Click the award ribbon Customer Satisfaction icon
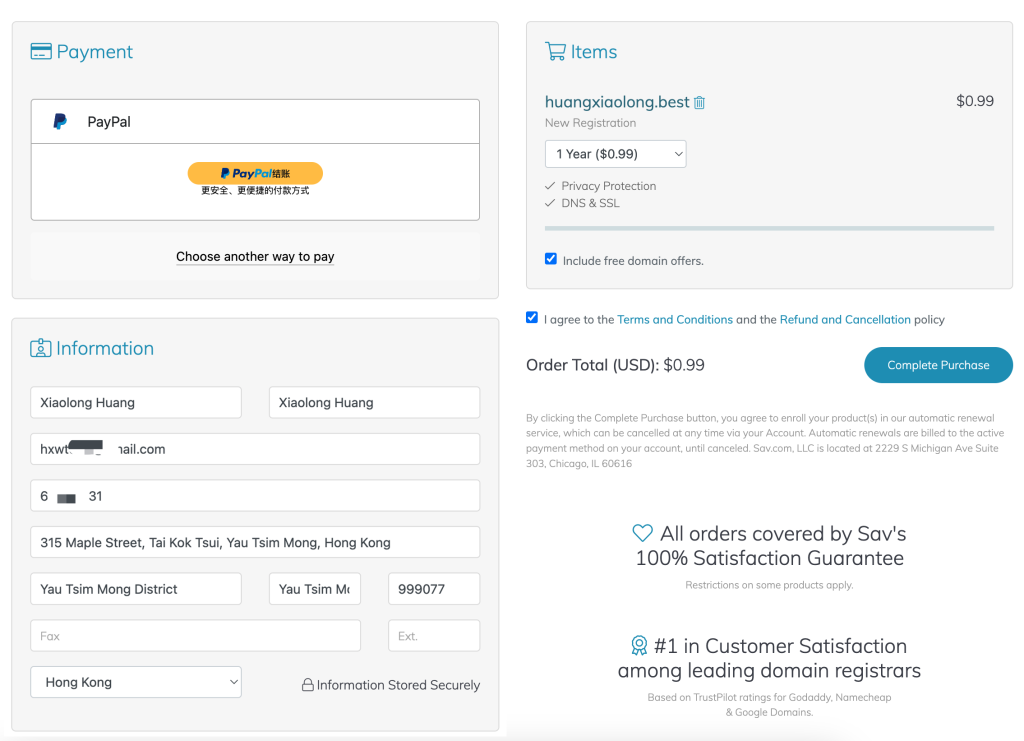Image resolution: width=1024 pixels, height=741 pixels. 639,645
